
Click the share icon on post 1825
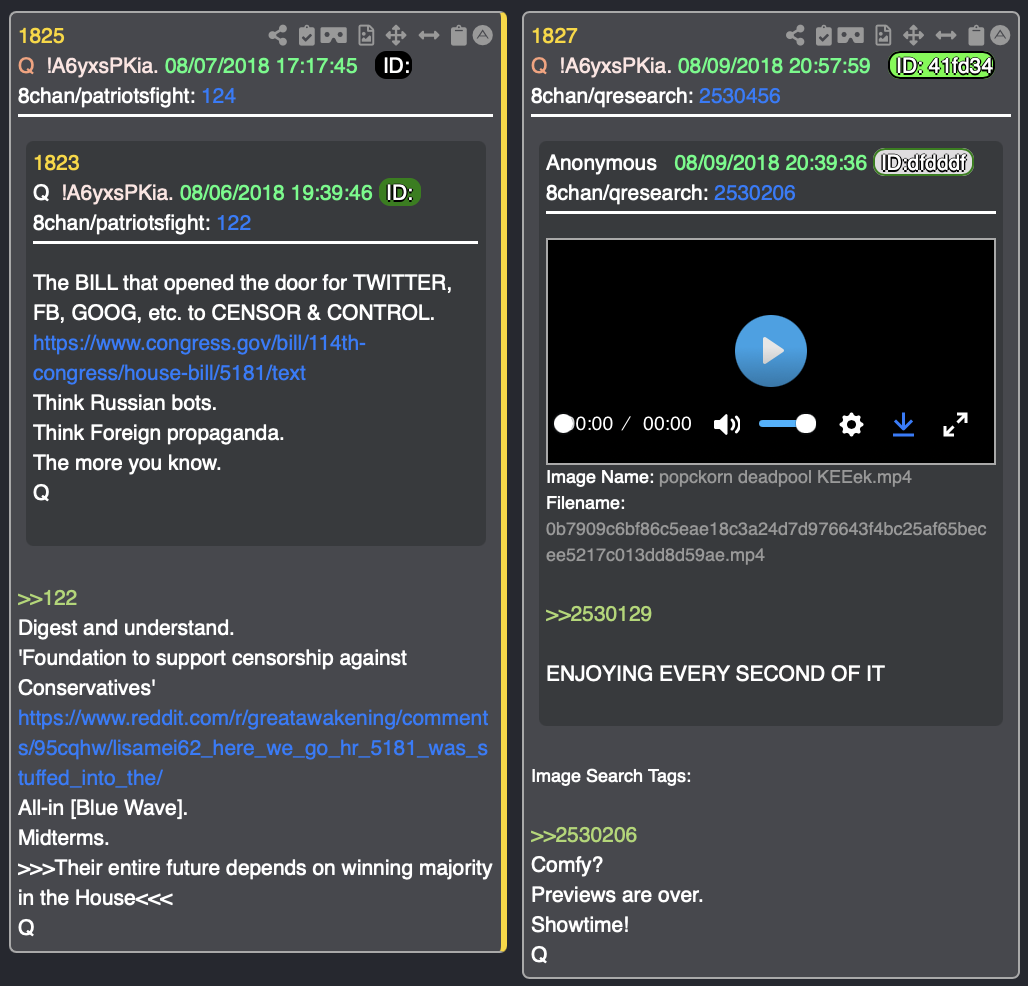(x=278, y=35)
